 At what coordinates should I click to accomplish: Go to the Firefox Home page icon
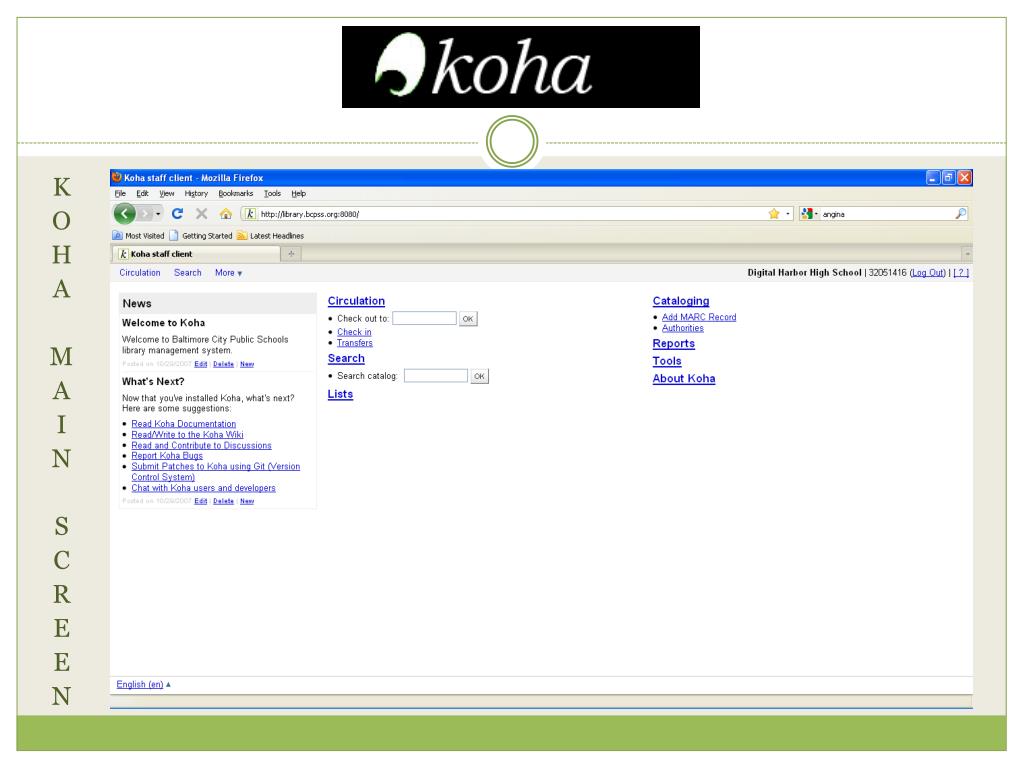pyautogui.click(x=225, y=214)
